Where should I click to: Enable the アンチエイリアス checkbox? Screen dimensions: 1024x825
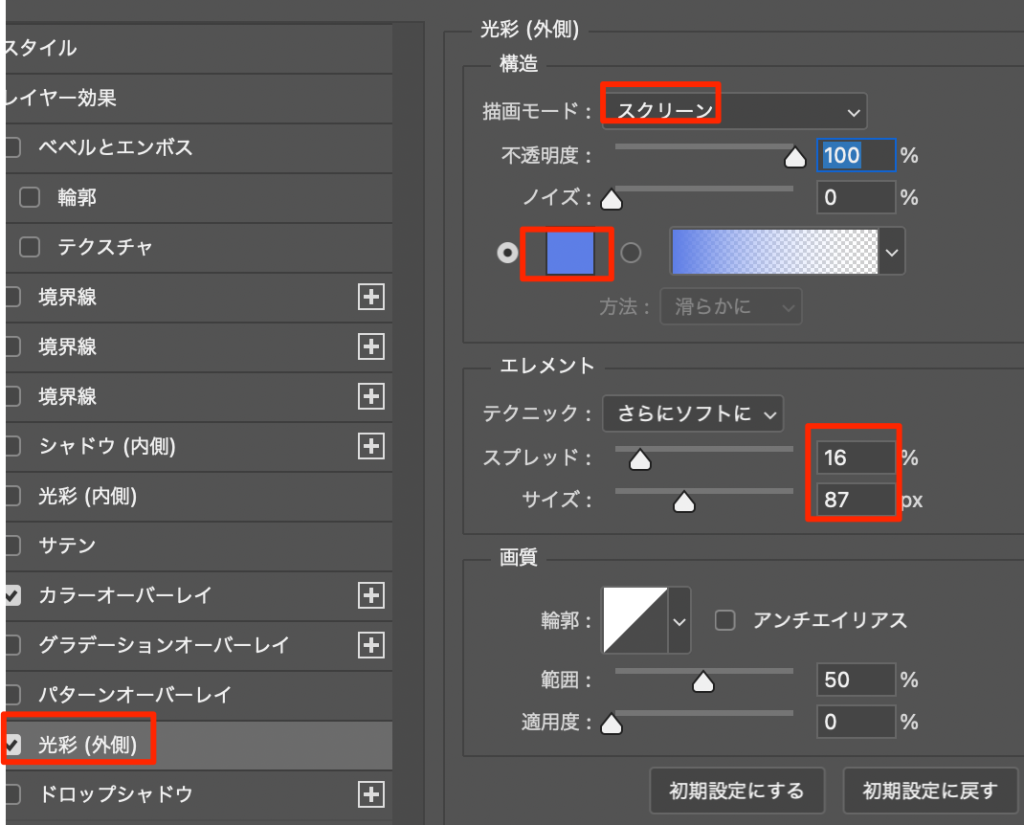pos(725,621)
